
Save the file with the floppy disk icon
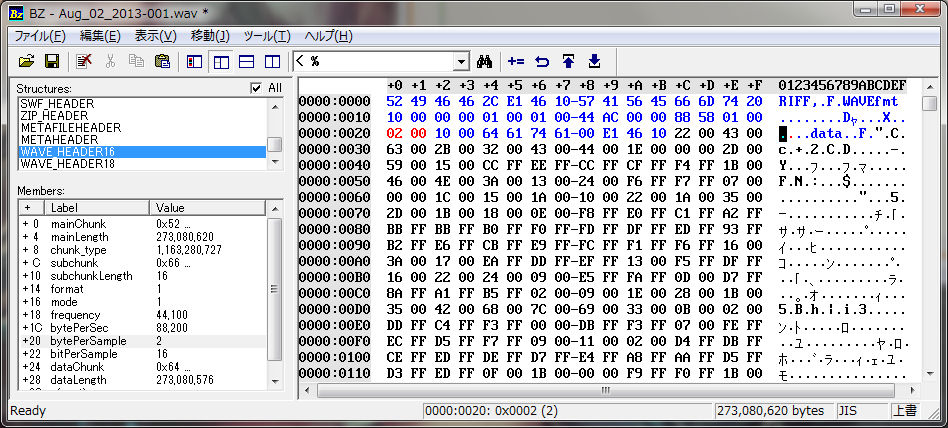coord(51,61)
